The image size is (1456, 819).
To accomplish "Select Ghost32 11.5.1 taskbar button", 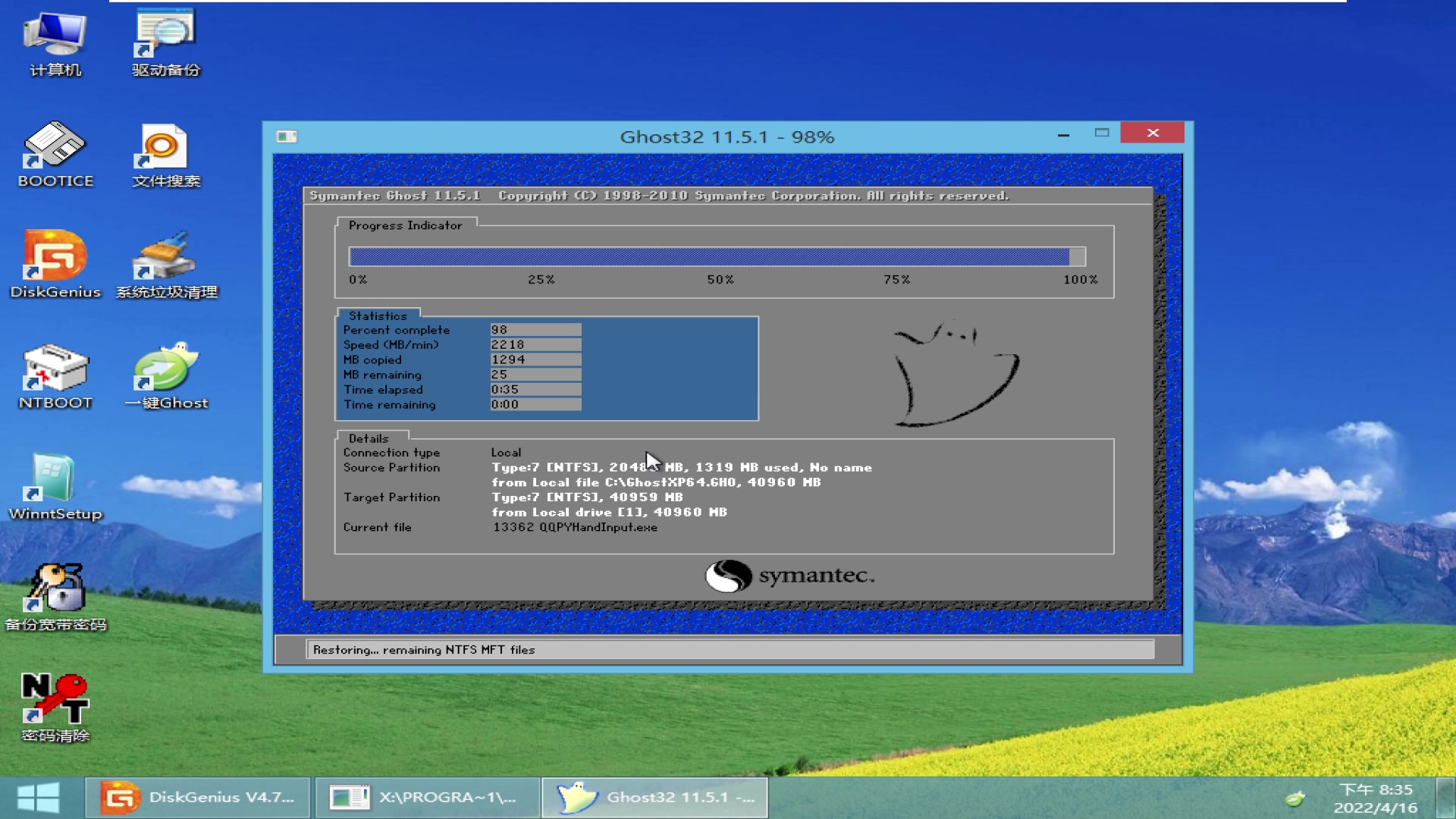I will click(655, 798).
